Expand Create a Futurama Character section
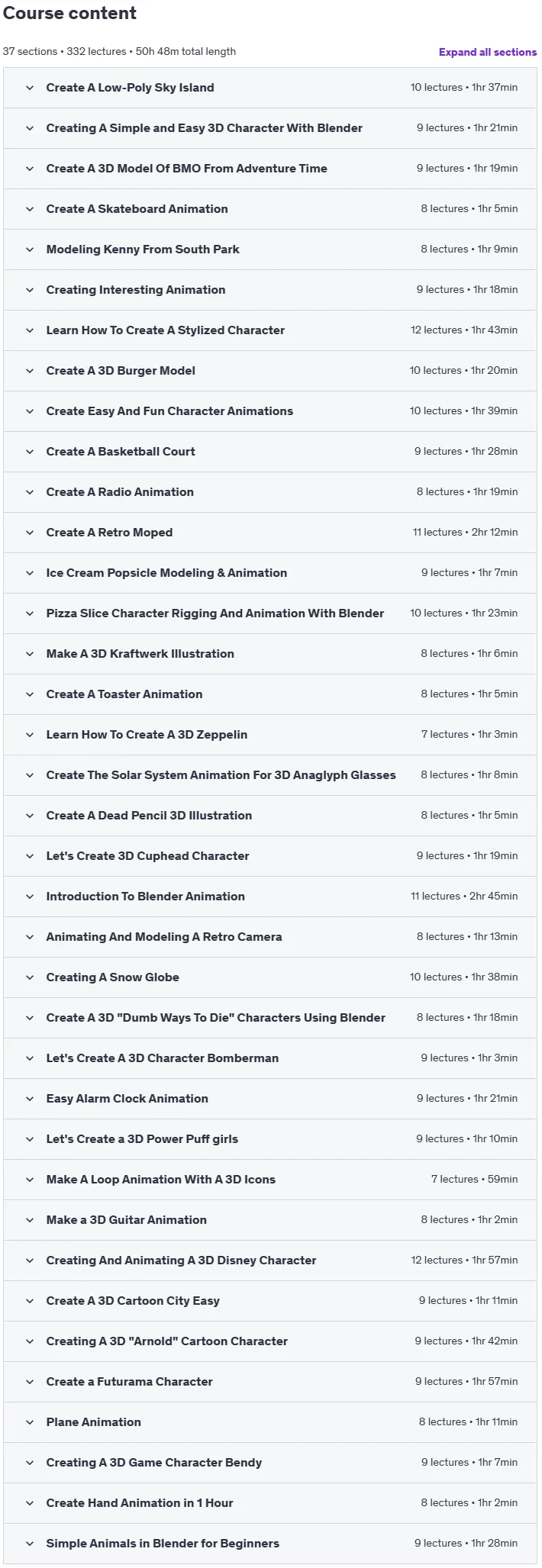Screen dimensions: 542x1568 coord(270,1382)
